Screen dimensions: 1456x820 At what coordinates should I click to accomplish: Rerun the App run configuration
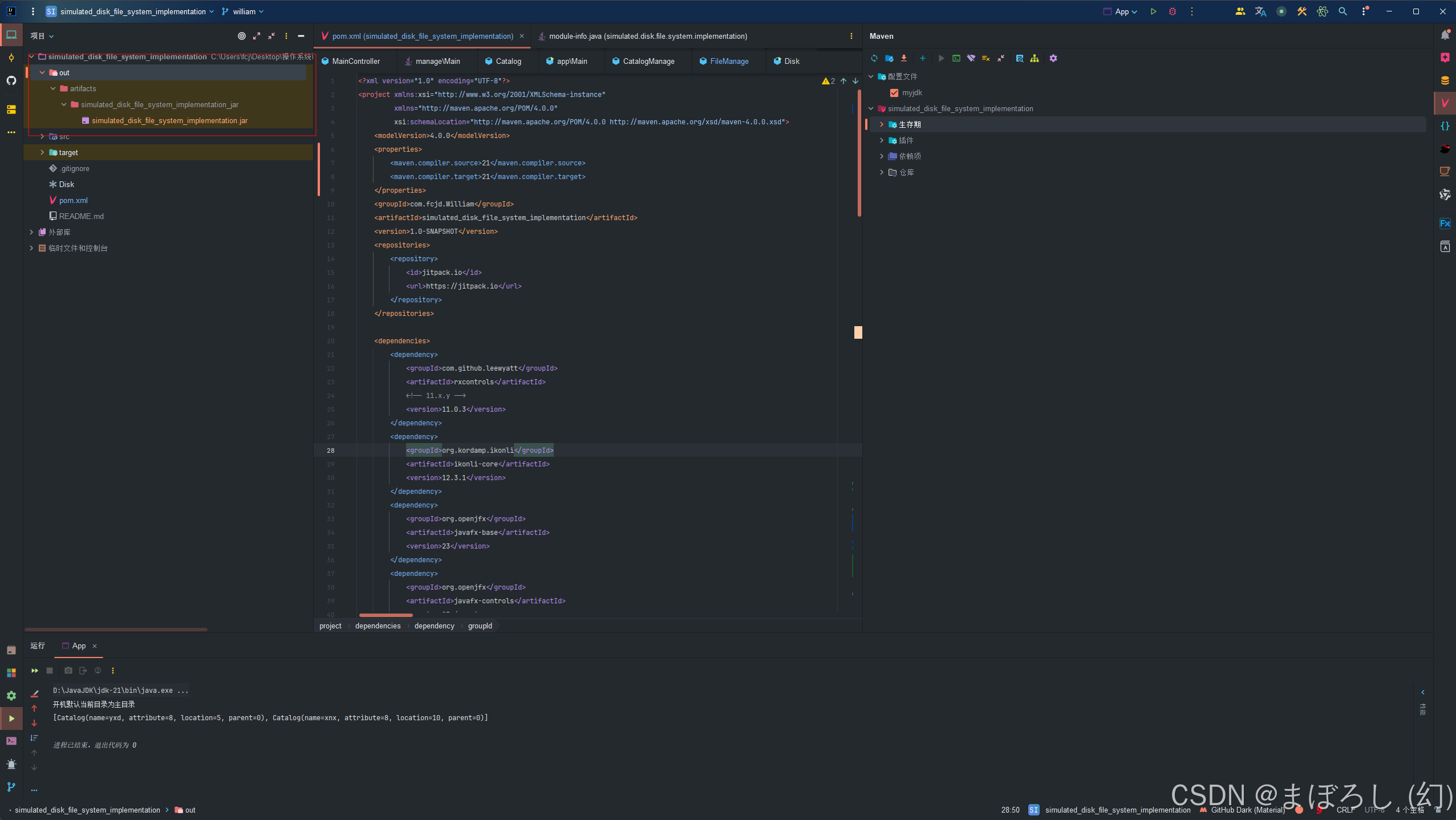point(35,671)
